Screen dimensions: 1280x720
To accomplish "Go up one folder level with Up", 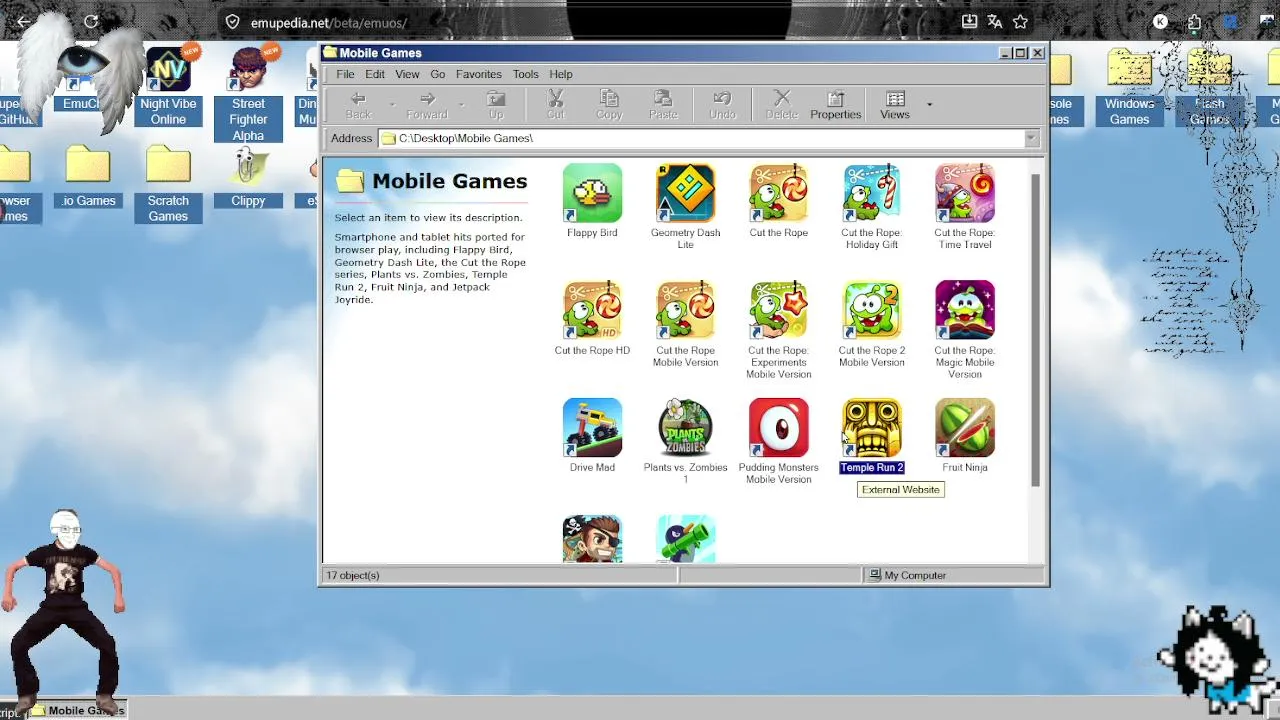I will [496, 105].
